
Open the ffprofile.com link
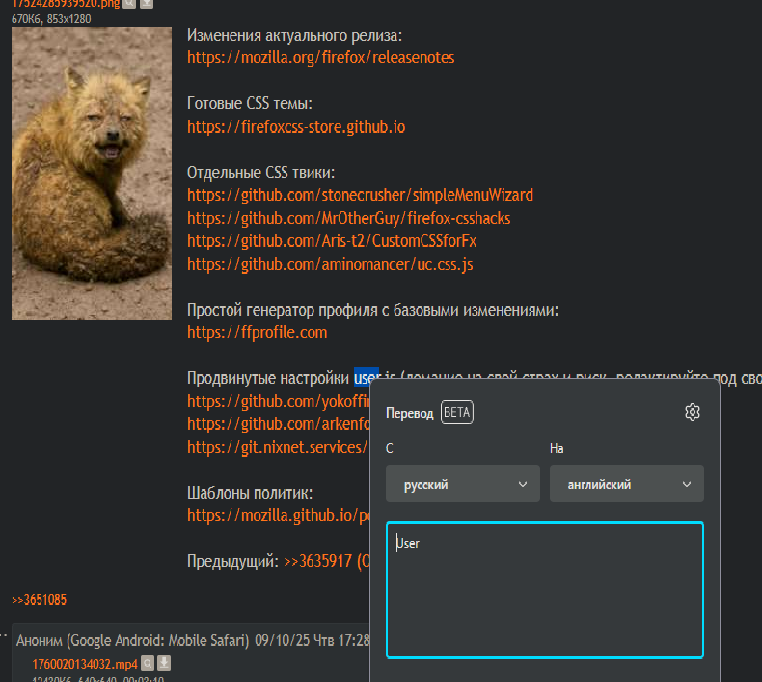point(257,333)
